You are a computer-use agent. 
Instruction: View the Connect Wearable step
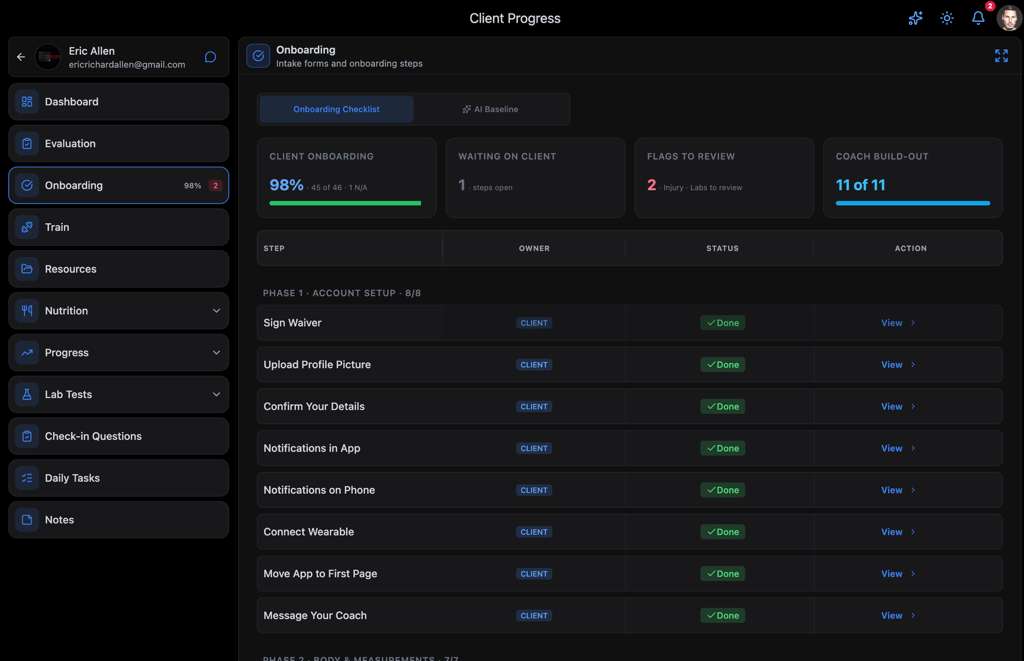pyautogui.click(x=898, y=532)
